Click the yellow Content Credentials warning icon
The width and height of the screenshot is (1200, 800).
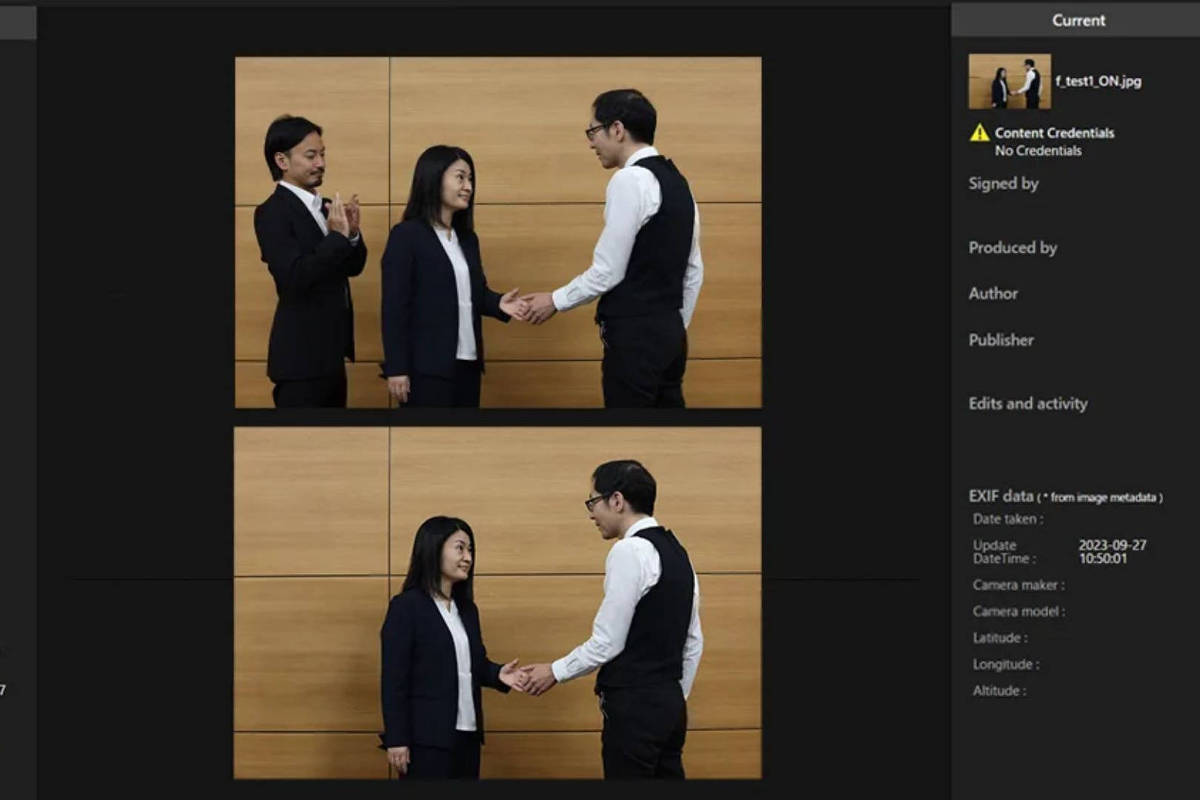(x=979, y=133)
